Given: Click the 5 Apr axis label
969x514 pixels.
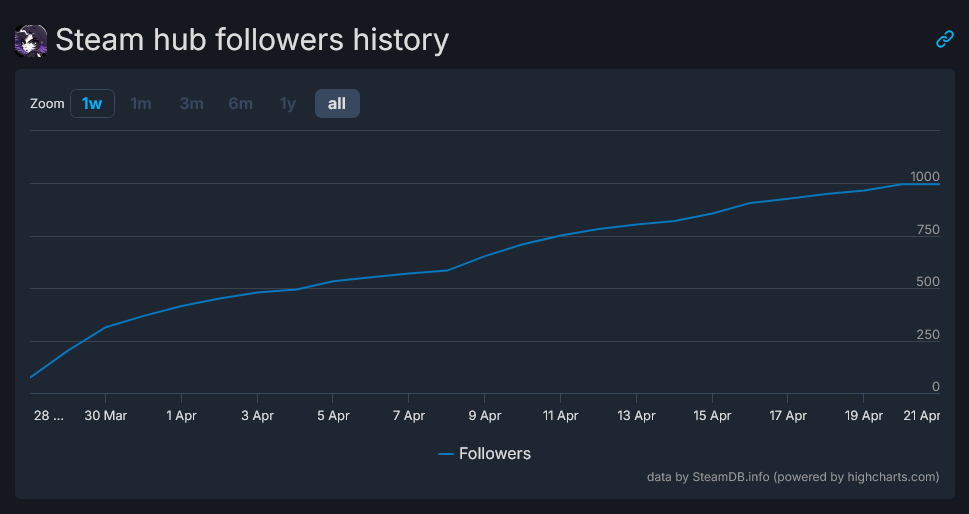Looking at the screenshot, I should click(x=333, y=415).
